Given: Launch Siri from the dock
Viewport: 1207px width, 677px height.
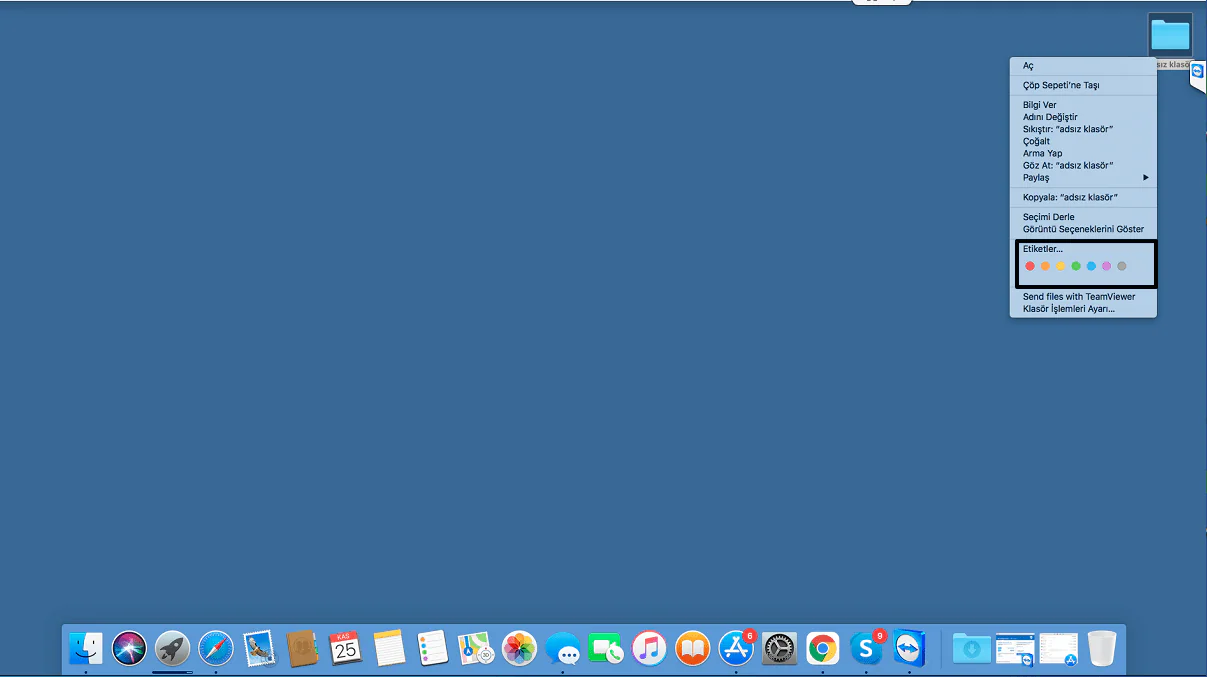Looking at the screenshot, I should pyautogui.click(x=129, y=648).
